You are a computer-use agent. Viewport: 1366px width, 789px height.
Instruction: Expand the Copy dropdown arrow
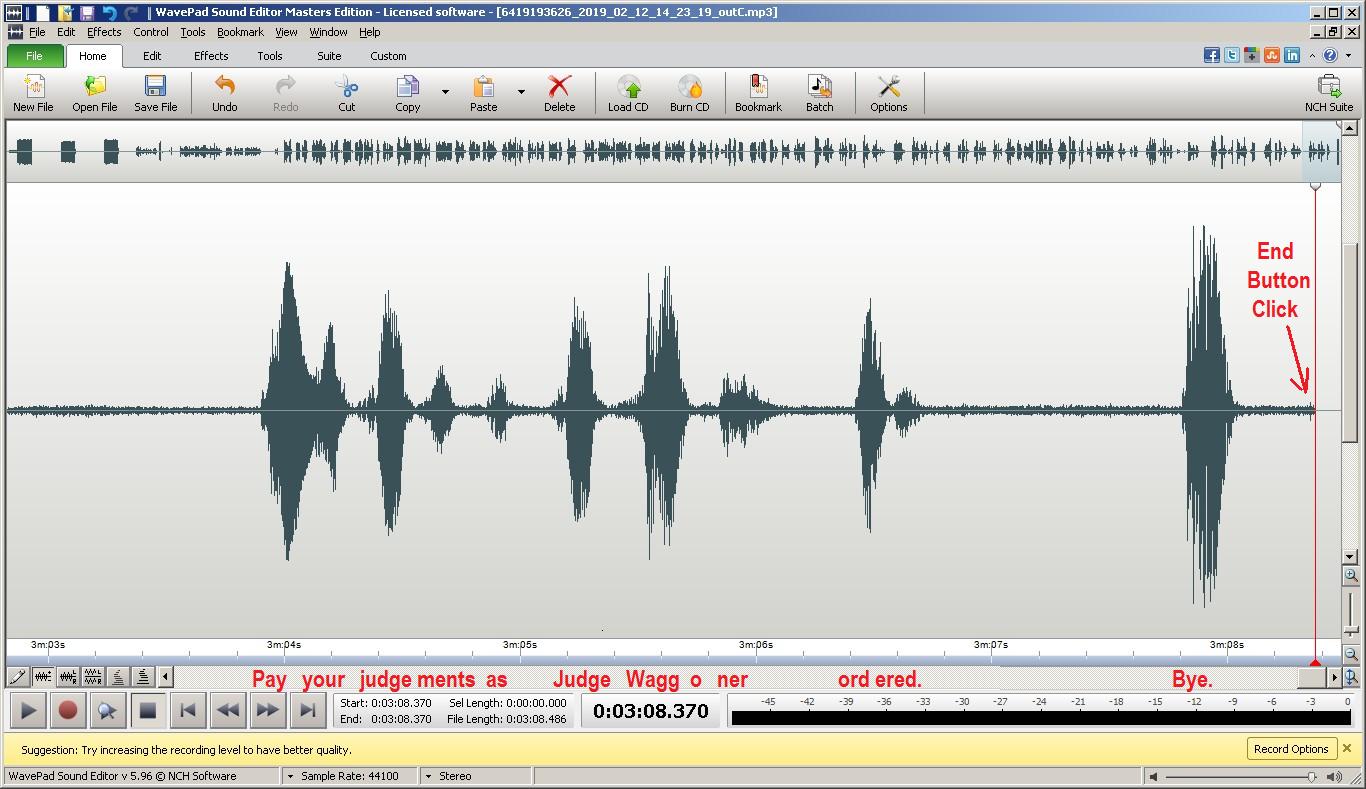[445, 92]
